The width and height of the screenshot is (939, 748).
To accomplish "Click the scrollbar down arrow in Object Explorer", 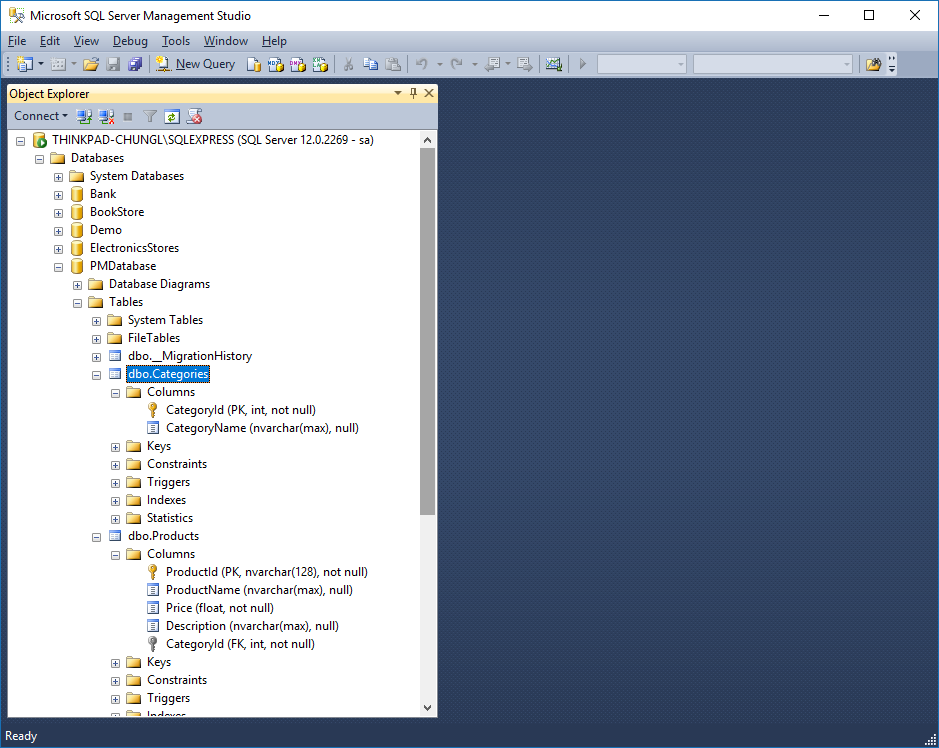I will click(428, 708).
